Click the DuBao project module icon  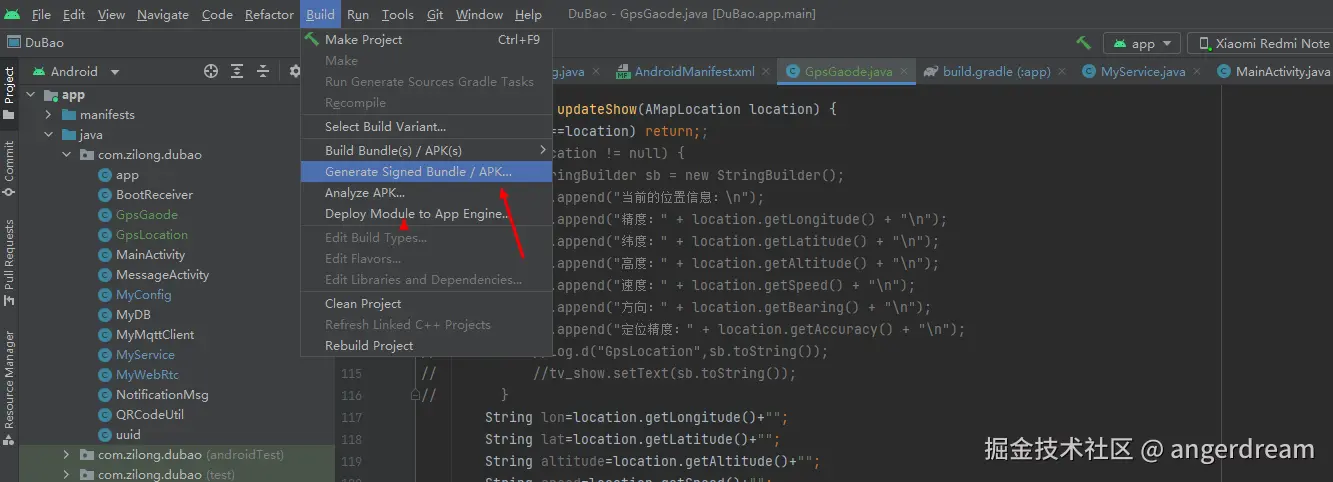point(14,43)
